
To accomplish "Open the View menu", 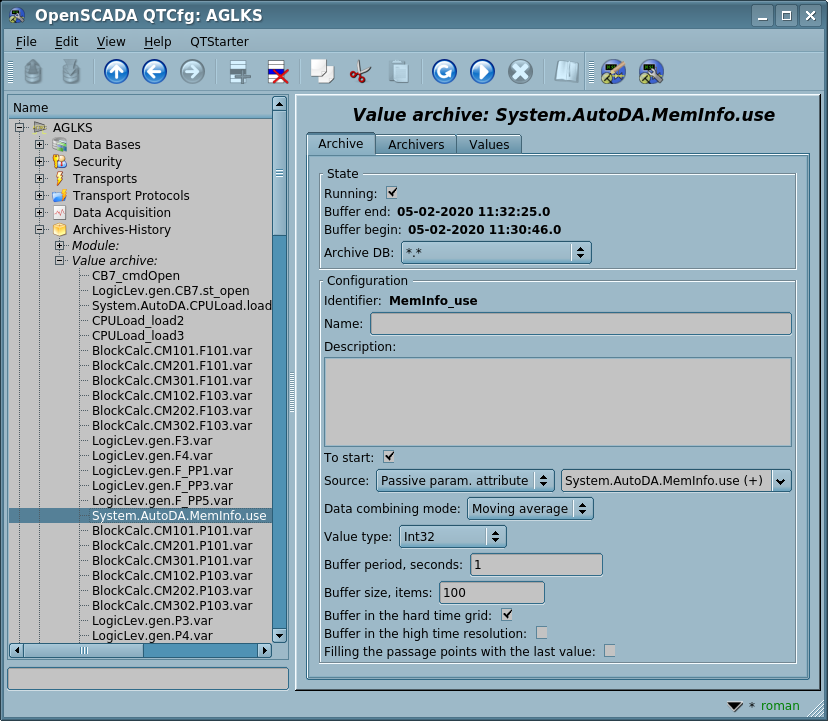I will point(111,42).
